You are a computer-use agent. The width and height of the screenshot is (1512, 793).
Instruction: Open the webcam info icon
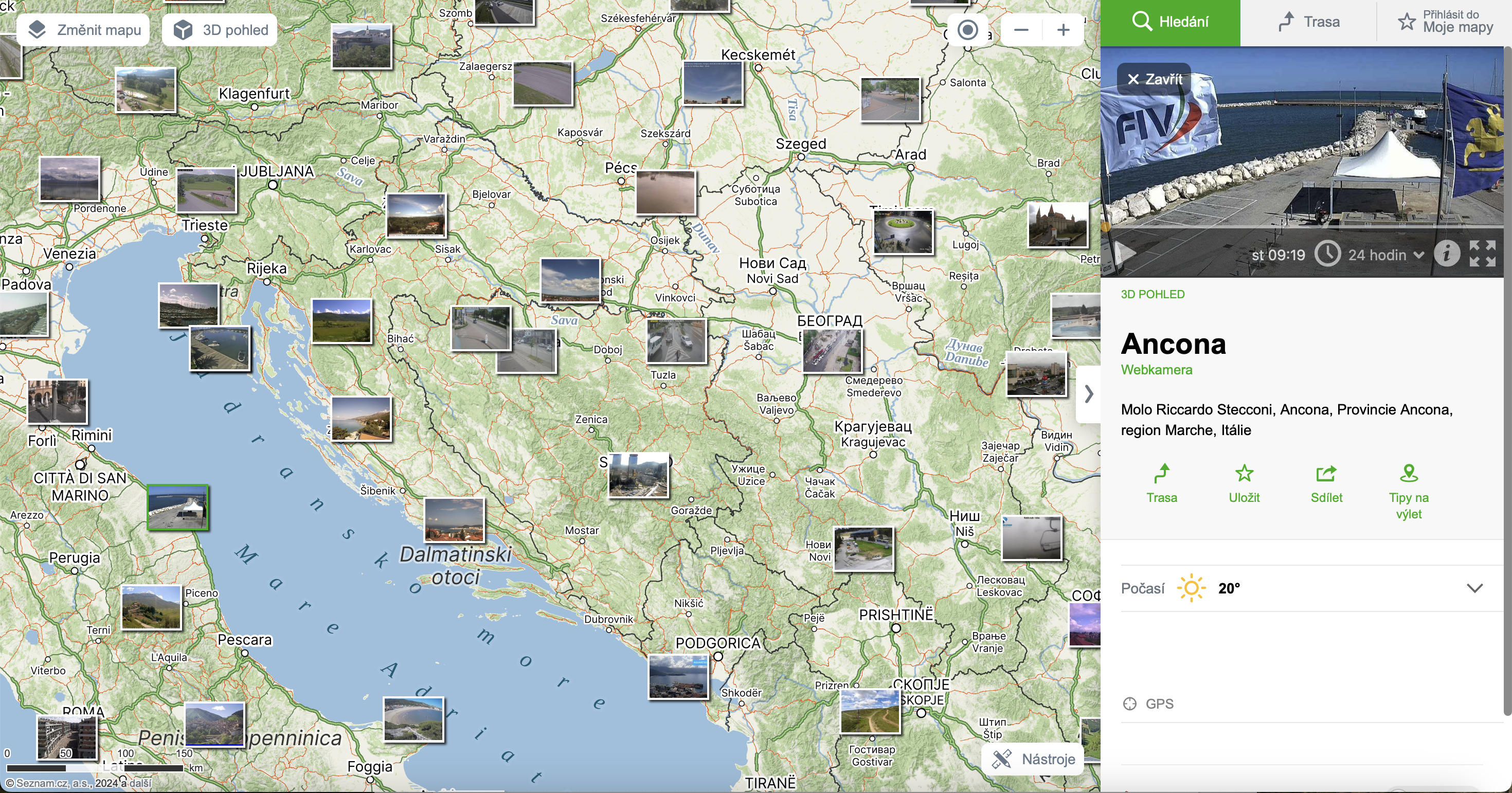(1446, 254)
